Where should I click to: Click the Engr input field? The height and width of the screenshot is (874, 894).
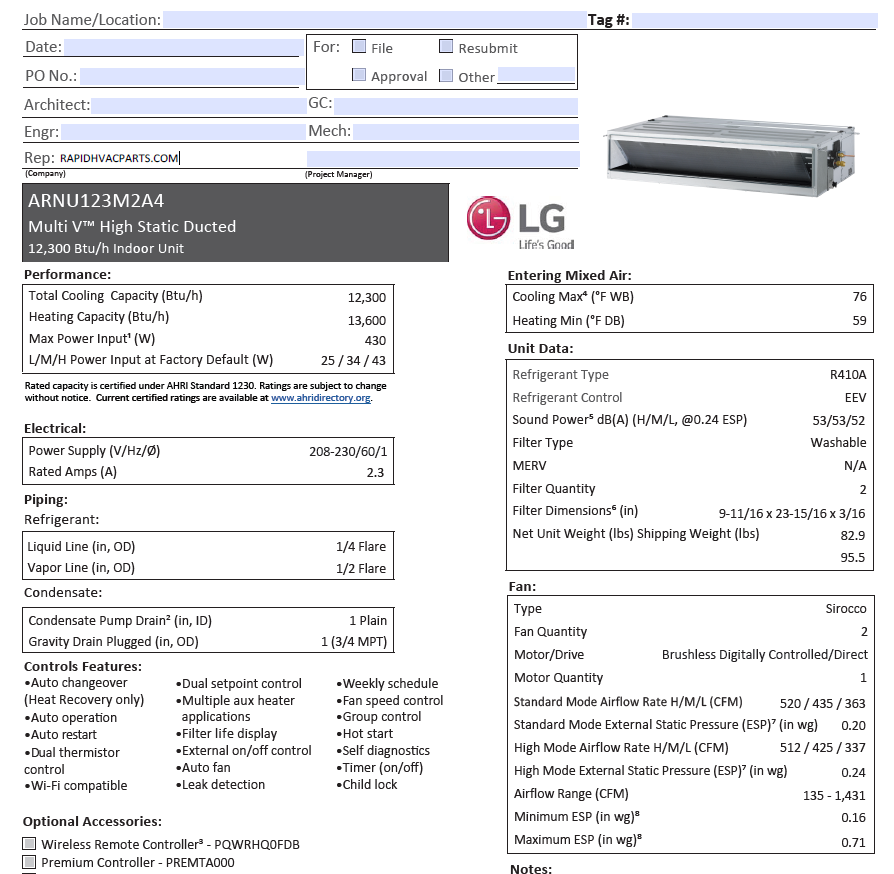183,132
